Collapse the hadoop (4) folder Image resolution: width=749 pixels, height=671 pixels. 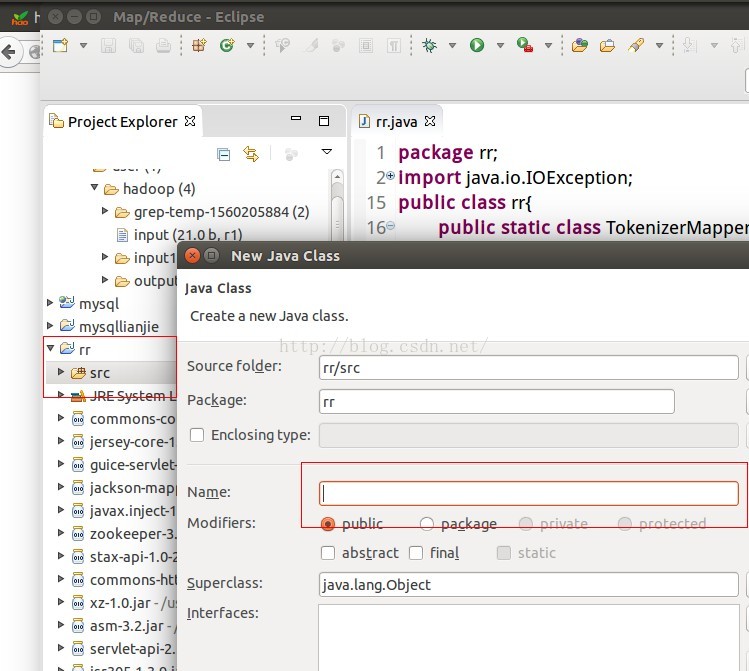coord(95,188)
